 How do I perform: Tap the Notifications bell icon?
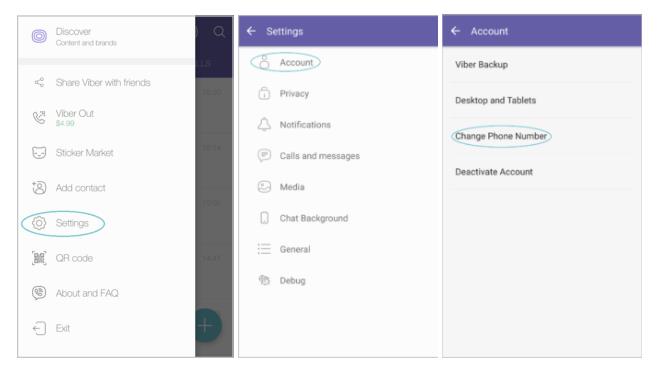[x=264, y=124]
